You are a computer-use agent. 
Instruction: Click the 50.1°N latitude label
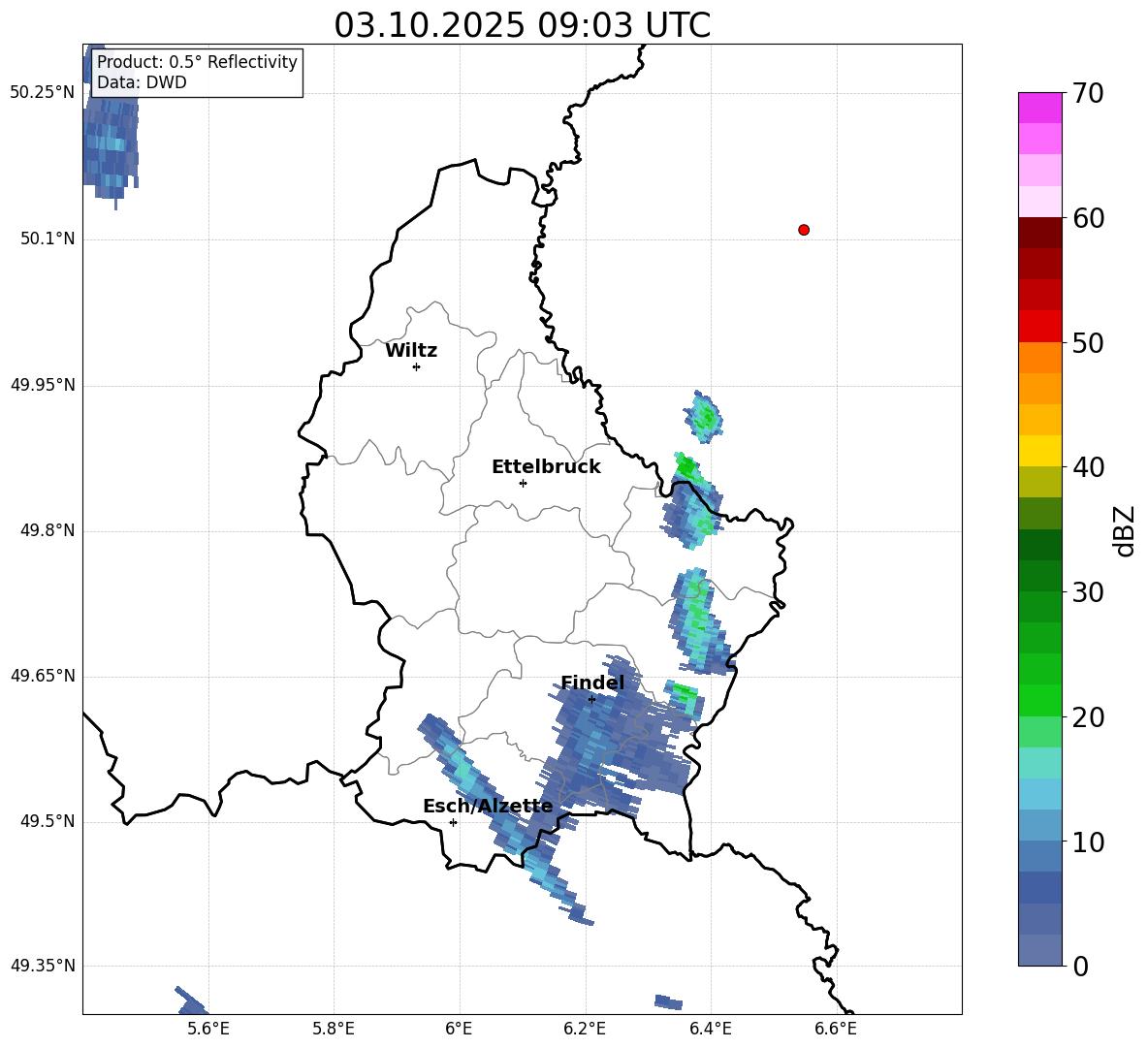click(48, 239)
